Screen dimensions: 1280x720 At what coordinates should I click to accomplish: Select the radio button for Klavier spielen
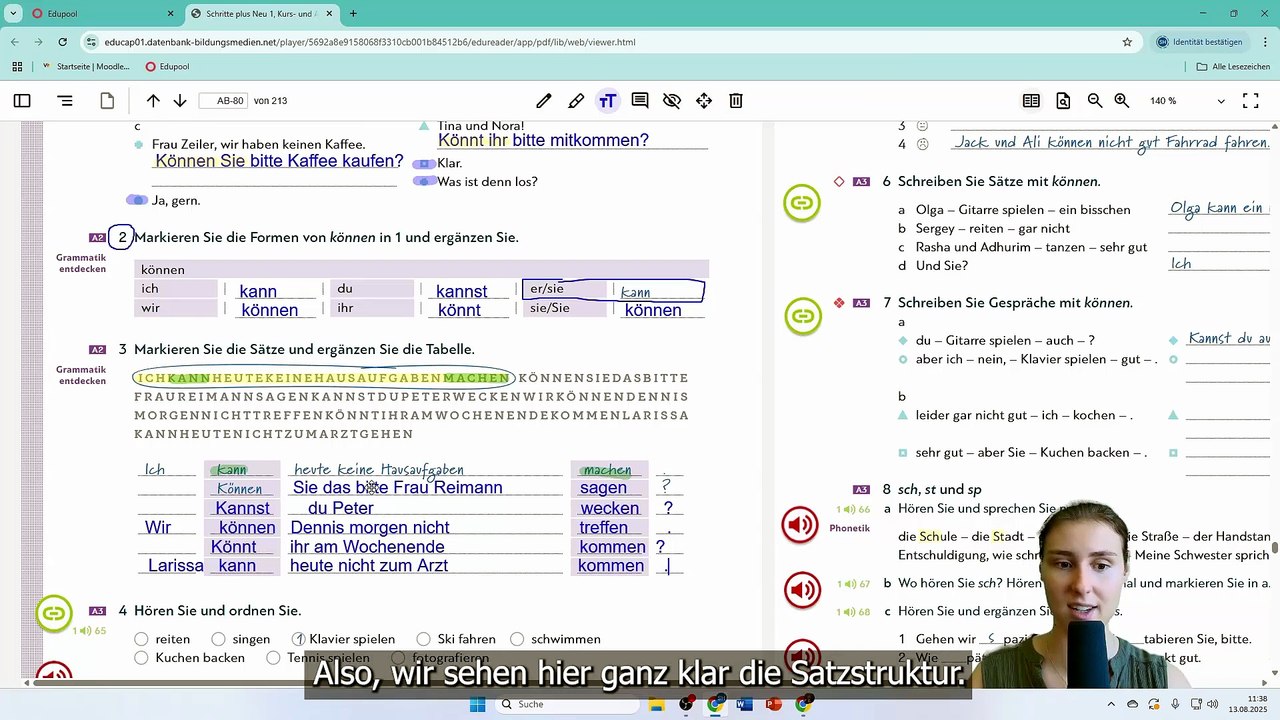(298, 639)
